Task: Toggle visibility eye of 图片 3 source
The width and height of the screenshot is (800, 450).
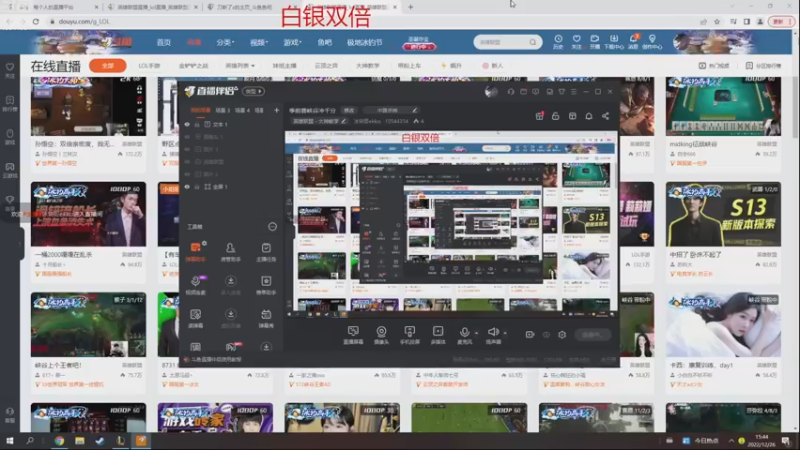Action: [x=187, y=149]
